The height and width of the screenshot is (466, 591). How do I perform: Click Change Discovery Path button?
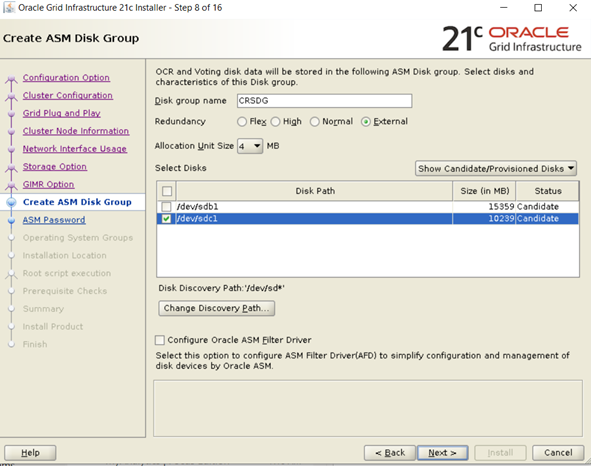tap(216, 308)
